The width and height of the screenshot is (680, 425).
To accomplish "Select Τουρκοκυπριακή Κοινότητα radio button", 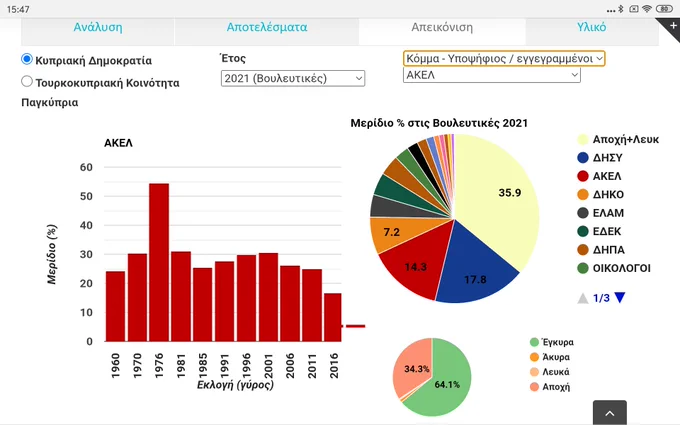I will pos(27,81).
